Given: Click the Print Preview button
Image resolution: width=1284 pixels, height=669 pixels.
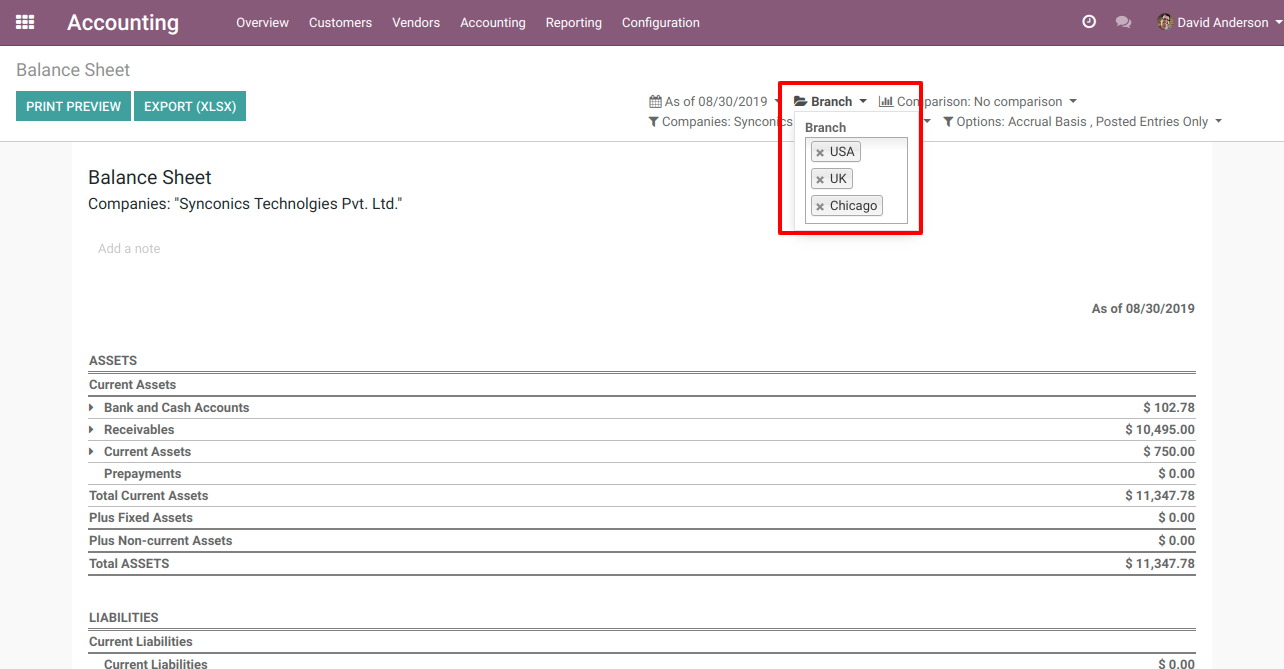Looking at the screenshot, I should pos(73,106).
